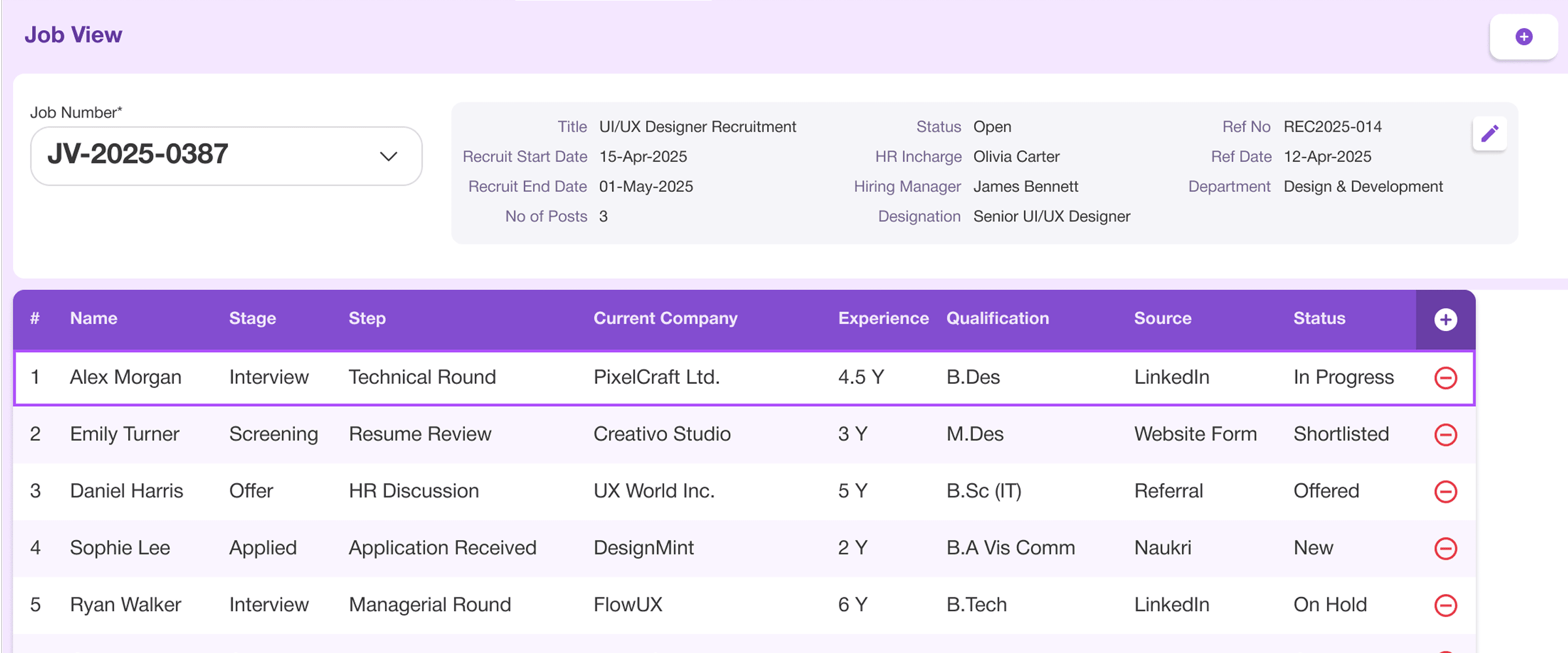Click the Website Form source cell
The width and height of the screenshot is (1568, 653).
[x=1195, y=434]
